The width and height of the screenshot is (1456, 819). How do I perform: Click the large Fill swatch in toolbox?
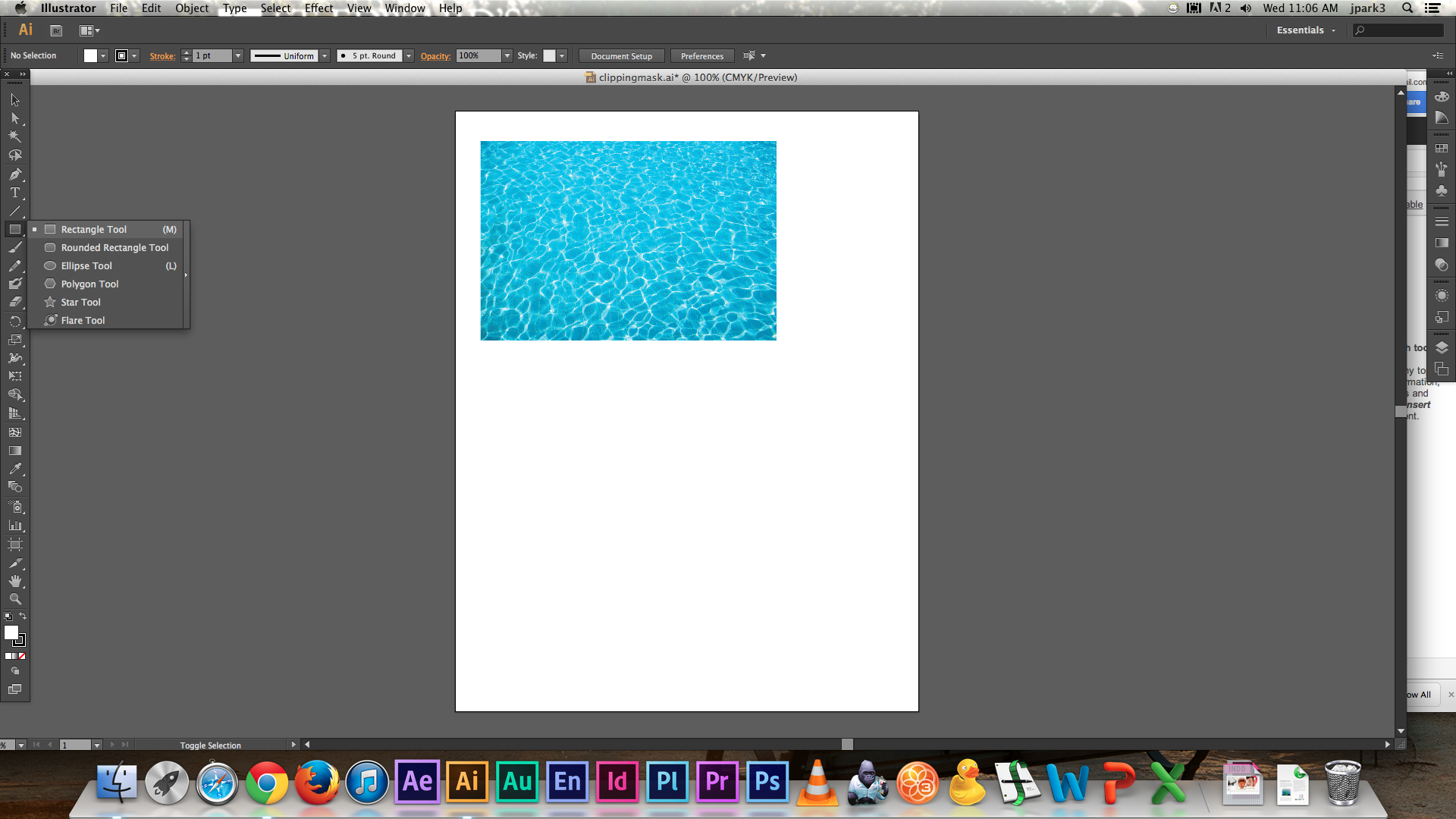tap(11, 632)
